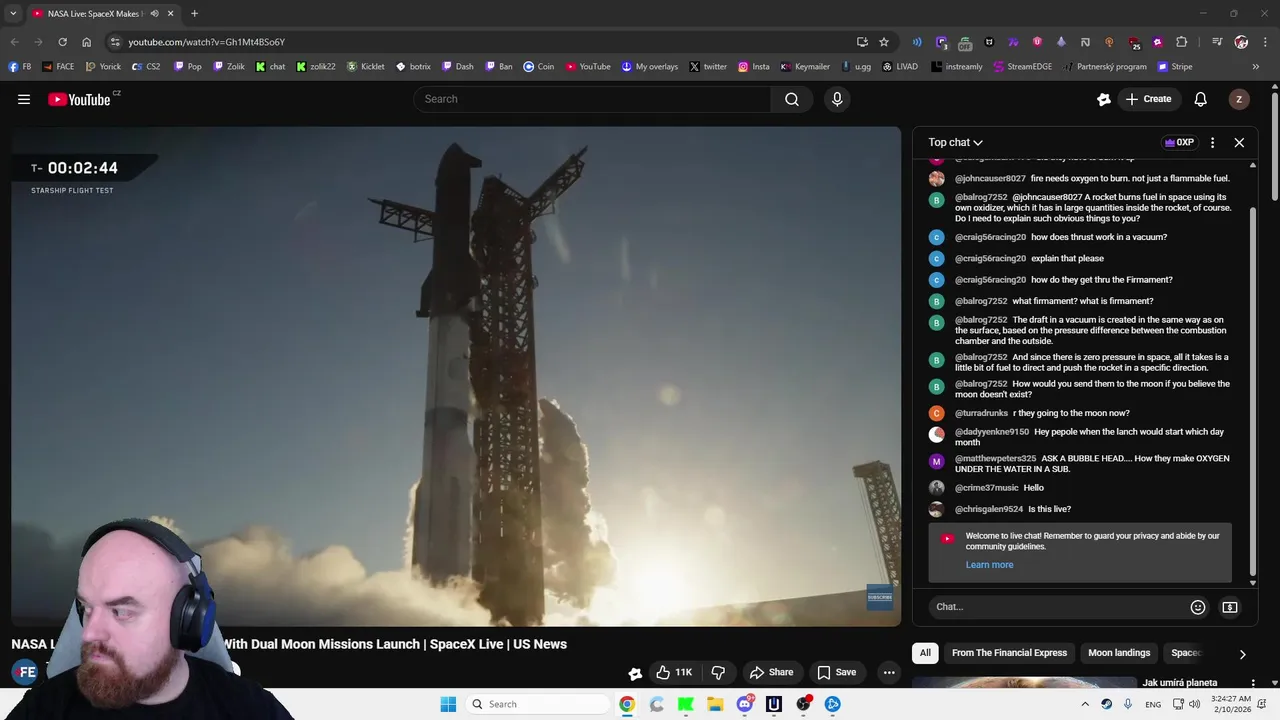Open the Keymailer bookmark
1280x720 pixels.
pyautogui.click(x=806, y=67)
